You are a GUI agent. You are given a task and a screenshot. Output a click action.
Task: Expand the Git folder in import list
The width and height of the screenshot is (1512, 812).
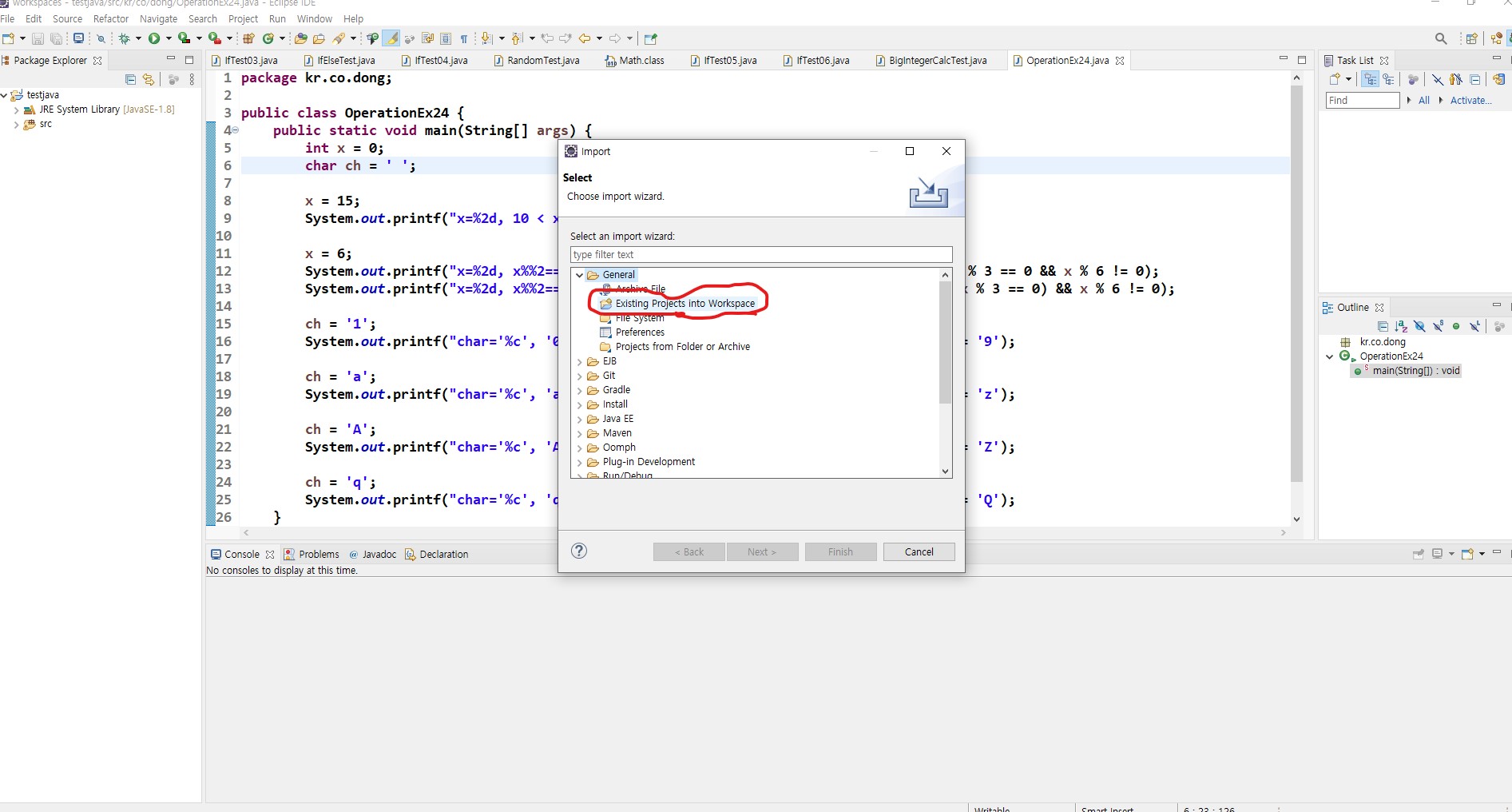pyautogui.click(x=580, y=376)
